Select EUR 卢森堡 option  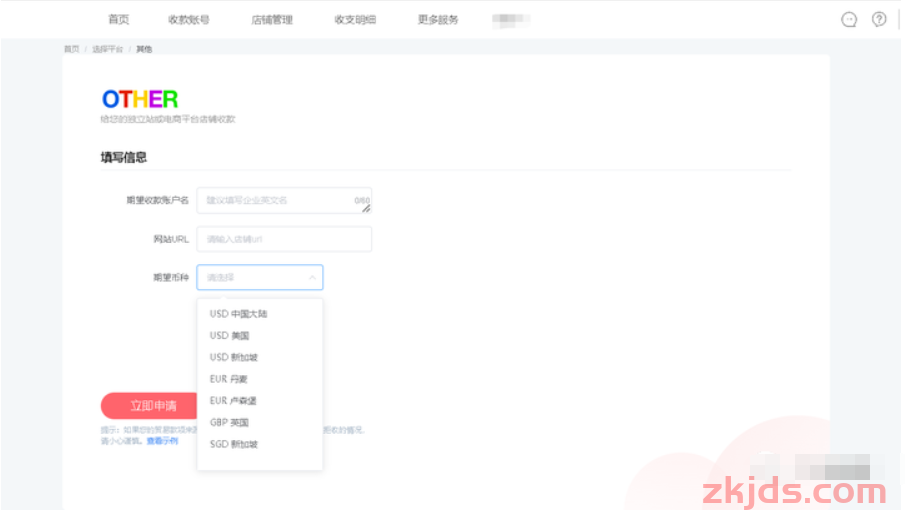pyautogui.click(x=260, y=401)
